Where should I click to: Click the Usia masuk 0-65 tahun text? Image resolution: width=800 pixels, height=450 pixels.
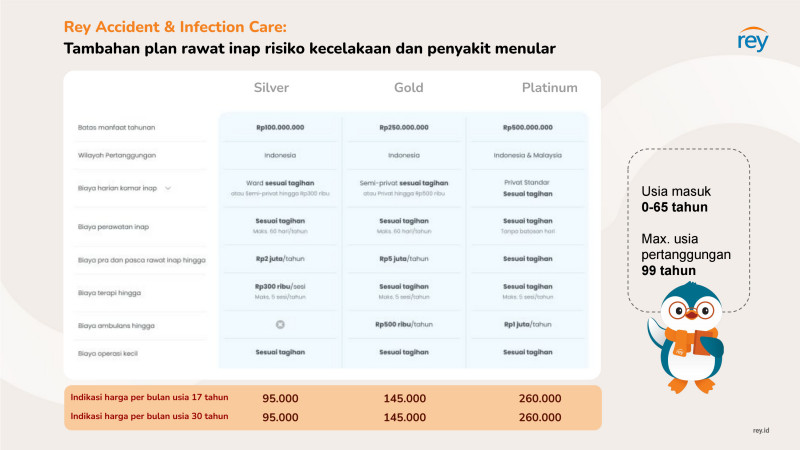[676, 199]
